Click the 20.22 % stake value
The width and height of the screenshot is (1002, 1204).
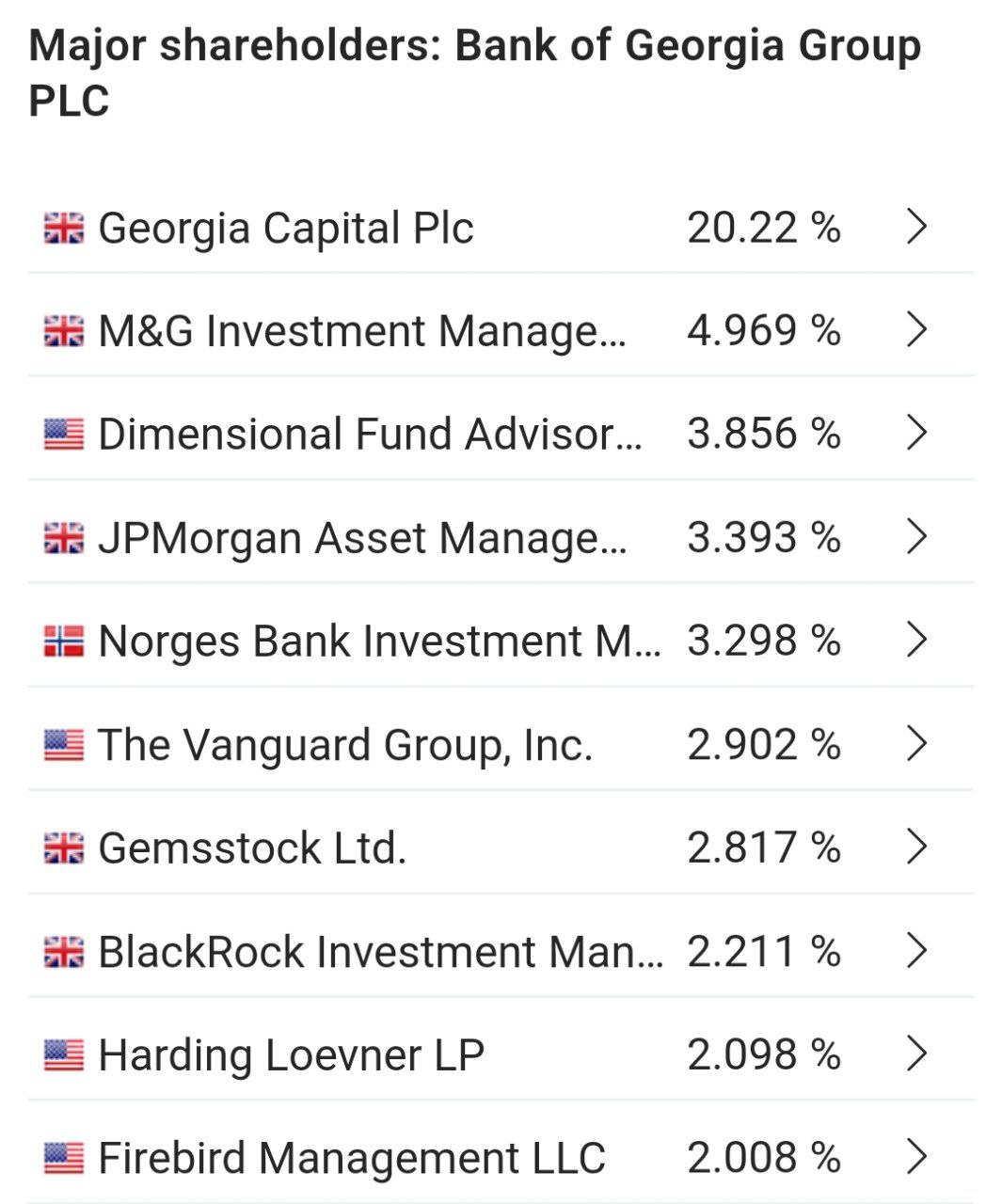click(x=763, y=228)
